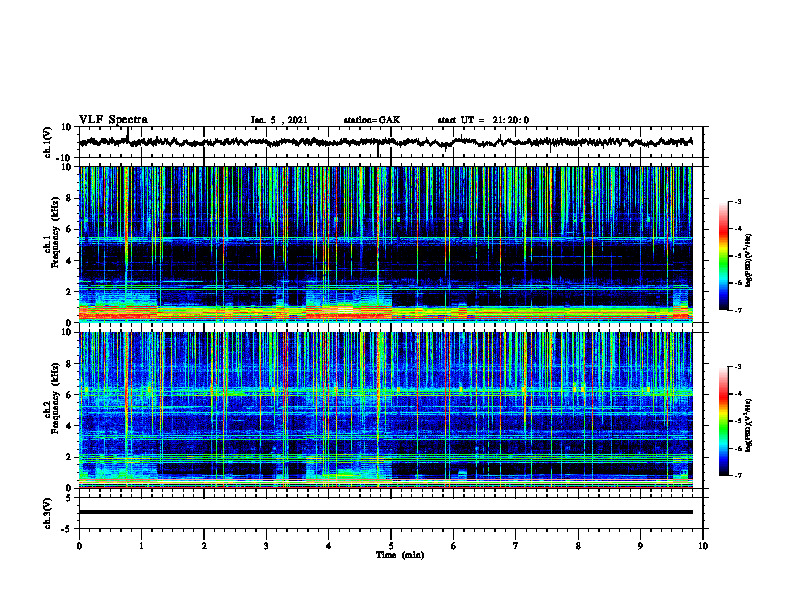Select the "station=GAK" header label
The width and height of the screenshot is (792, 612).
(x=372, y=120)
